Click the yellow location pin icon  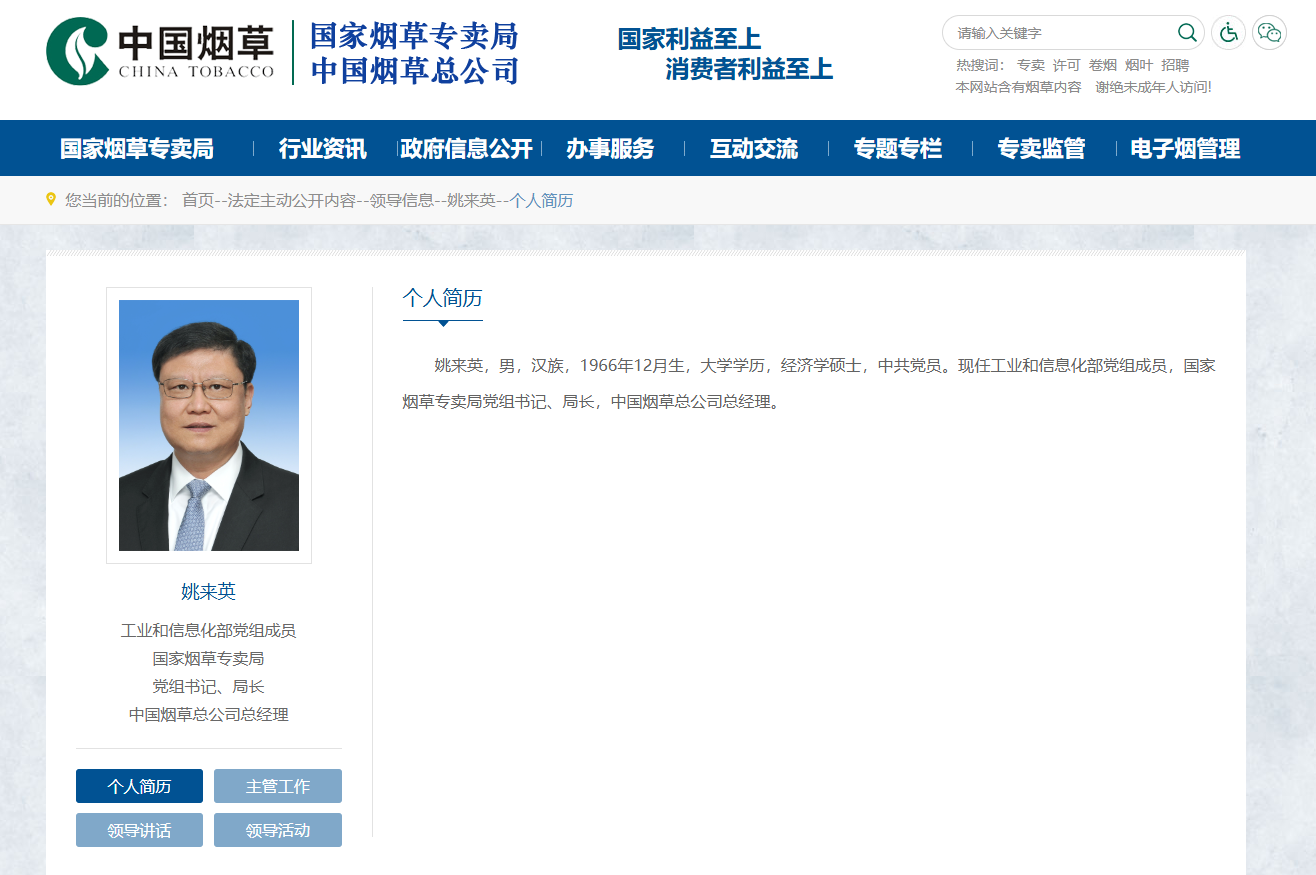click(x=51, y=200)
